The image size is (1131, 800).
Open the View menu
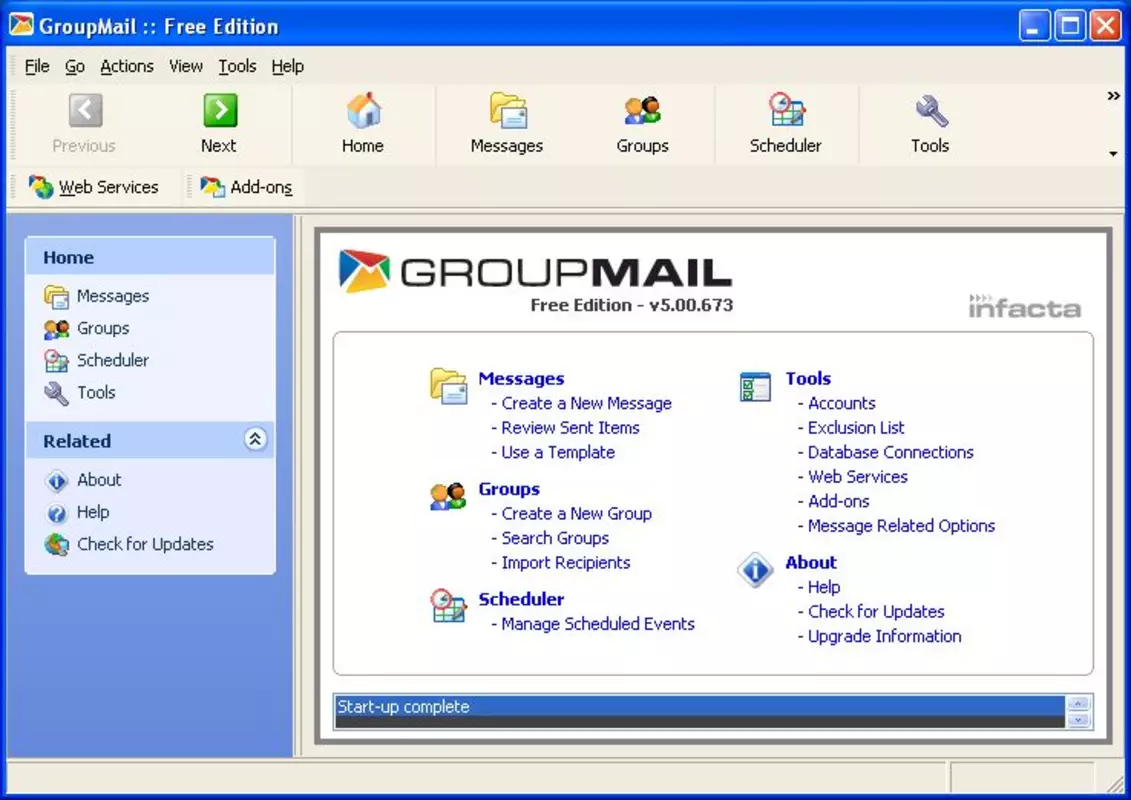(x=186, y=66)
